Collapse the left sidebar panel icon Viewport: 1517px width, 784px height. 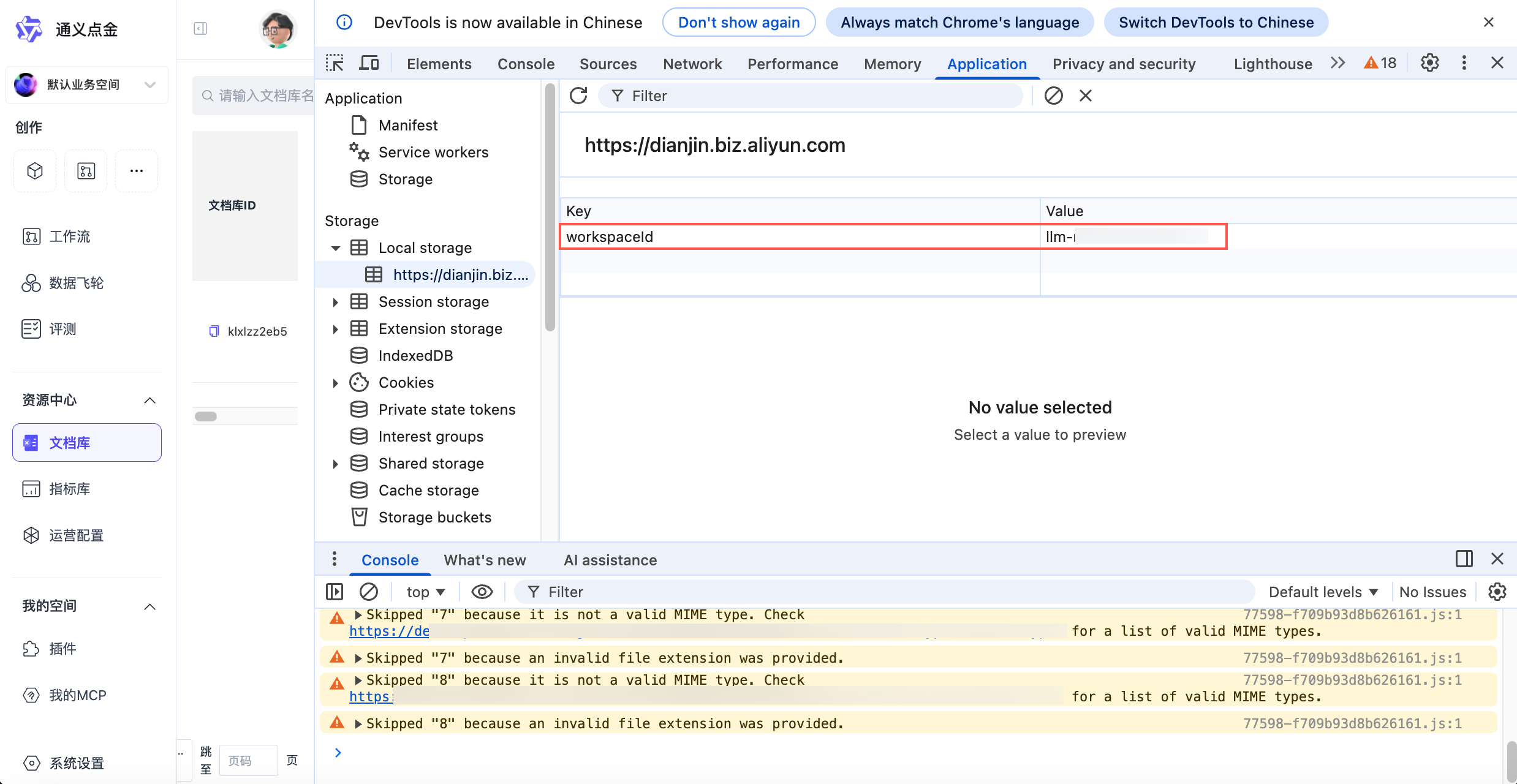pyautogui.click(x=200, y=29)
